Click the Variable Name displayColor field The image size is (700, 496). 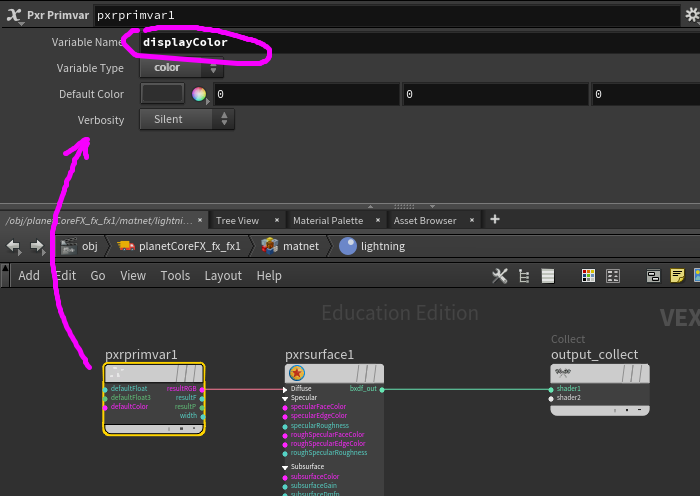[420, 42]
